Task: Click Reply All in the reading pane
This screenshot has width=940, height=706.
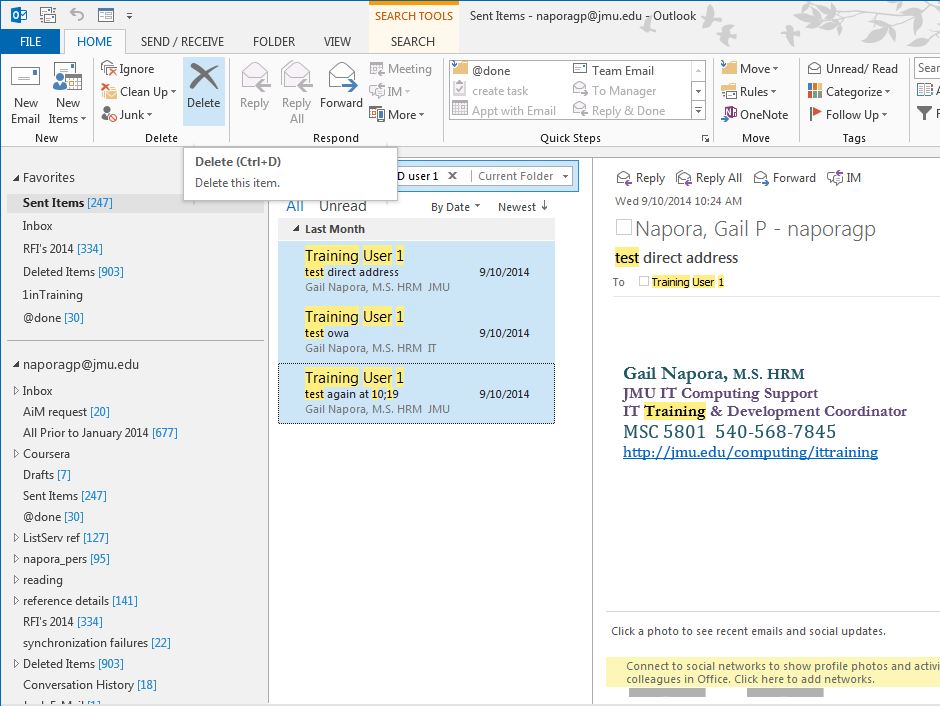Action: [709, 178]
